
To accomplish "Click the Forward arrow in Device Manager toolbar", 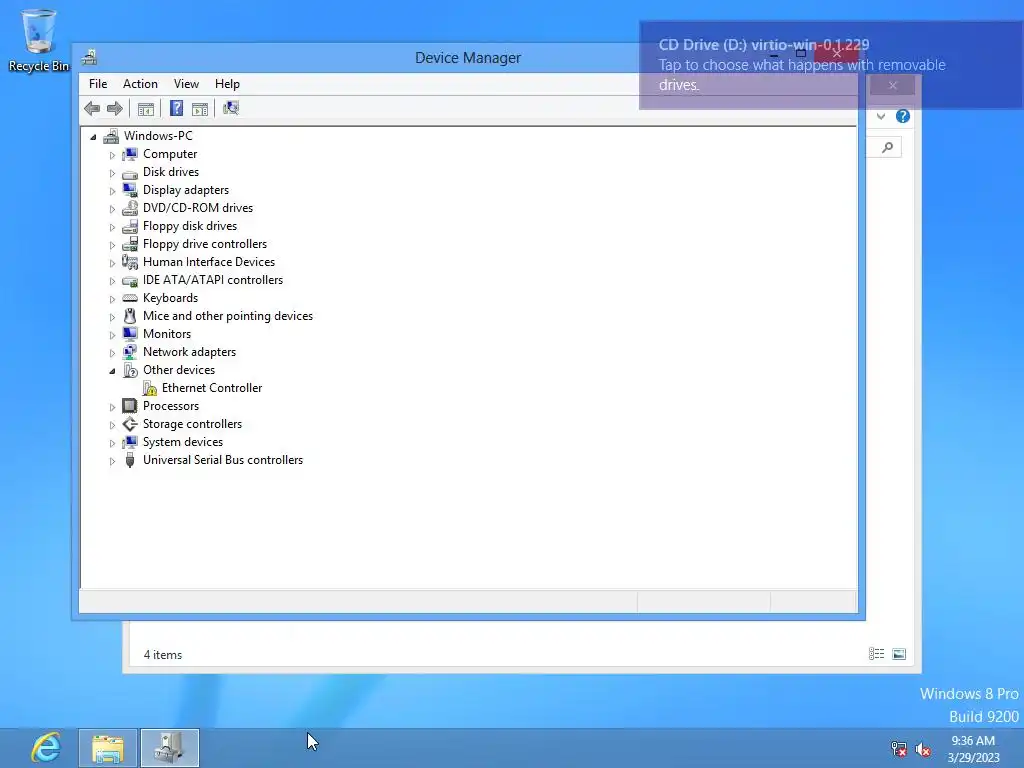I will [x=115, y=108].
